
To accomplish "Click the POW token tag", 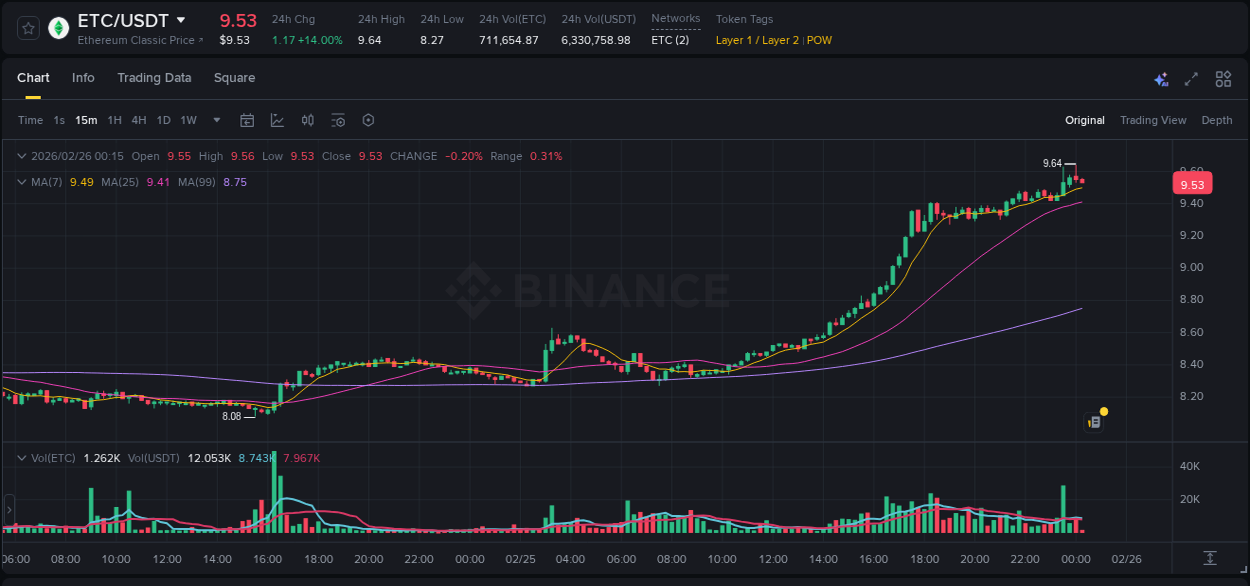I will (820, 40).
